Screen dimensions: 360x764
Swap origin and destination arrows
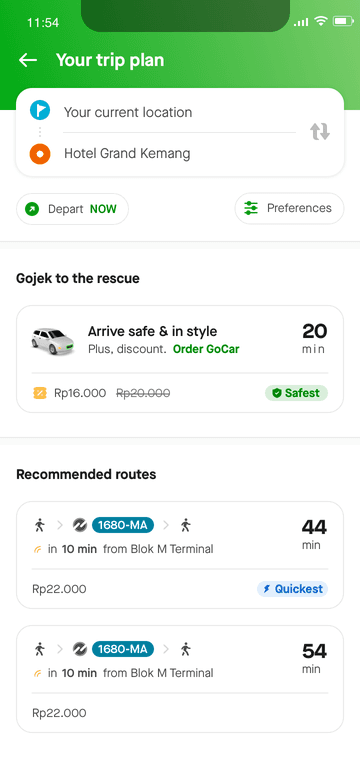point(320,132)
